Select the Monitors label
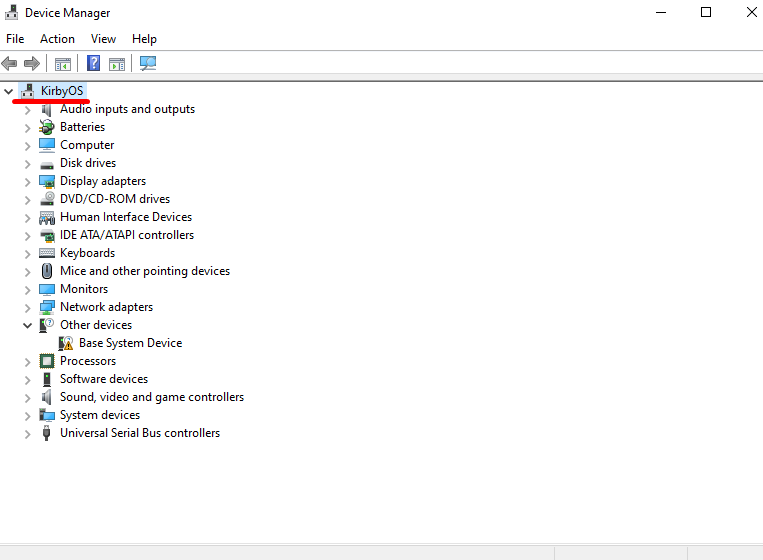Image resolution: width=763 pixels, height=560 pixels. pyautogui.click(x=84, y=289)
